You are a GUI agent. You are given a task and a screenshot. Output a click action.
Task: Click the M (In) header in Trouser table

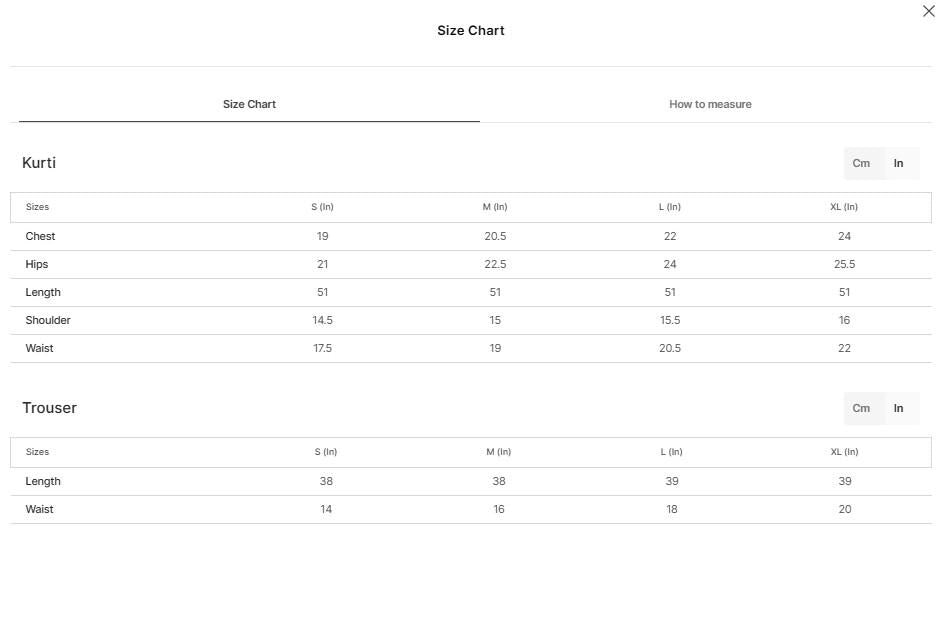499,451
